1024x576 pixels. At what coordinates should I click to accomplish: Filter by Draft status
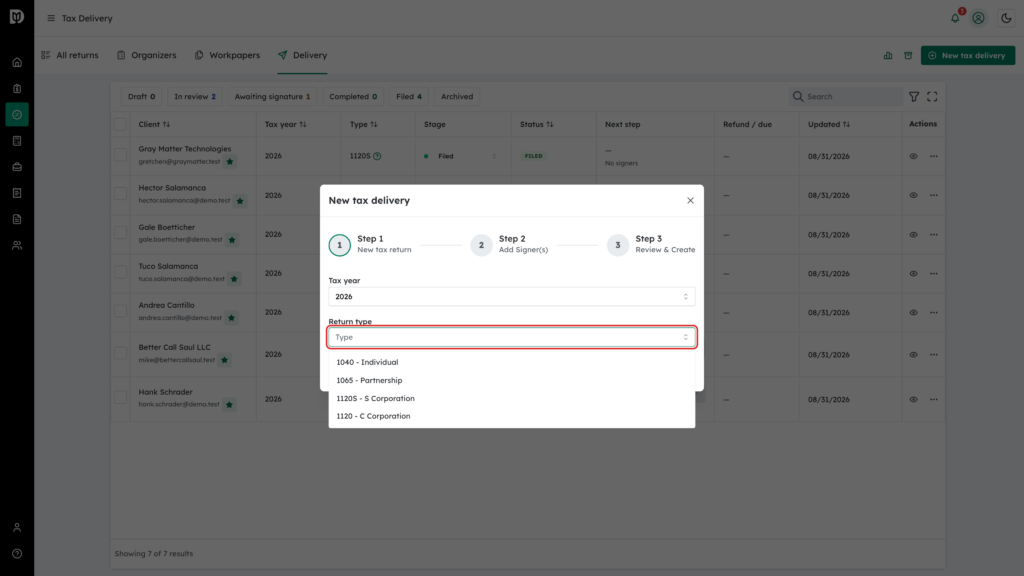[x=142, y=97]
